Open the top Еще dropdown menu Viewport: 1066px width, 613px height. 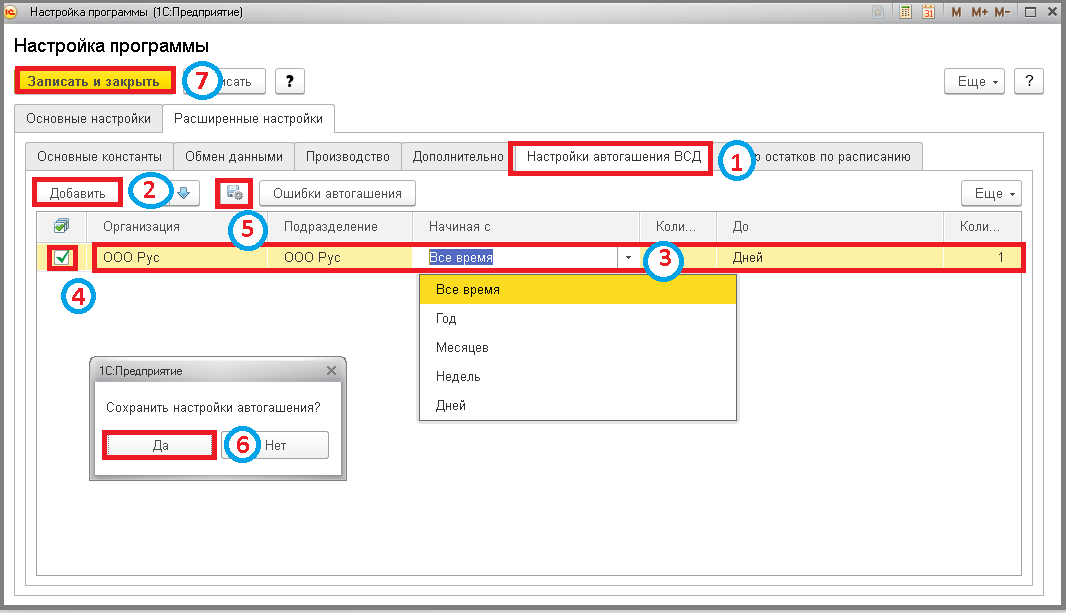pyautogui.click(x=974, y=82)
